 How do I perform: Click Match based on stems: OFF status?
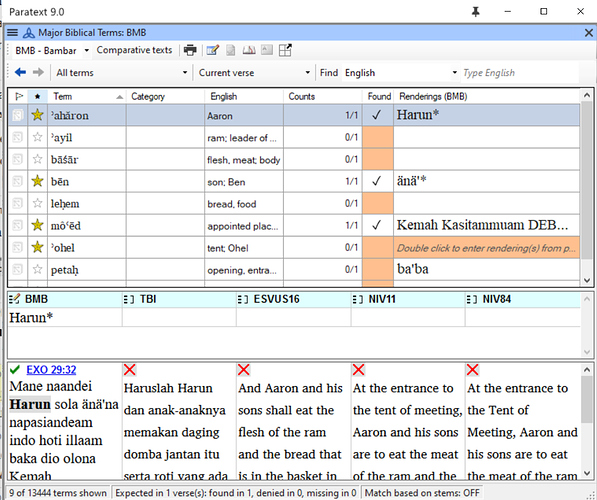[x=421, y=493]
